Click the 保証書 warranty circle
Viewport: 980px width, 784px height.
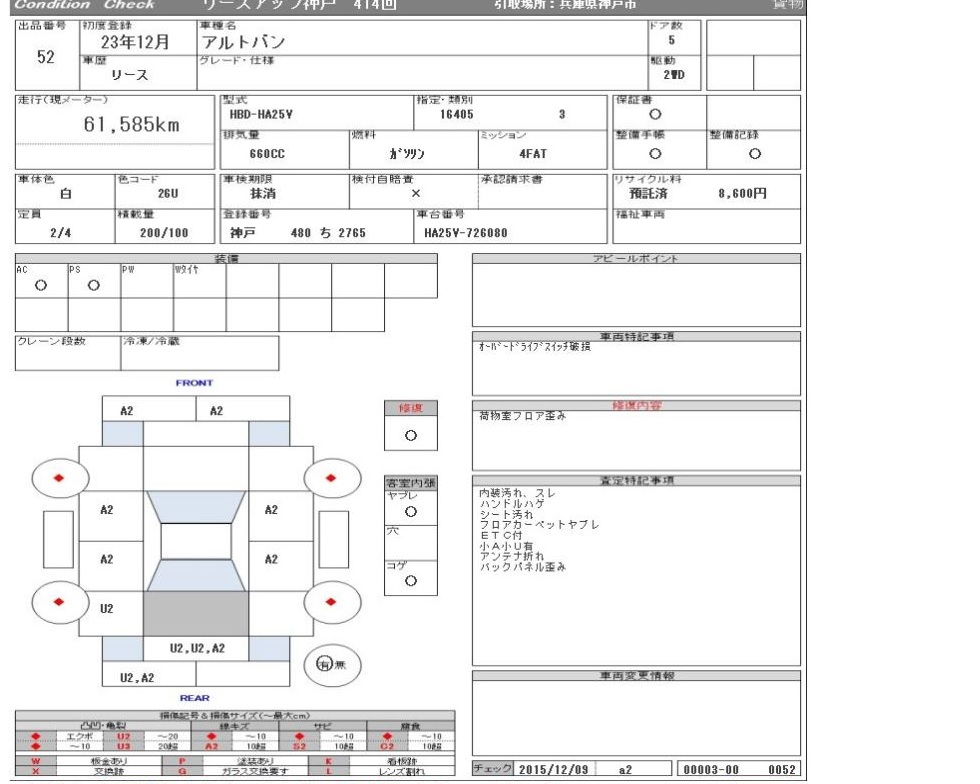[655, 115]
